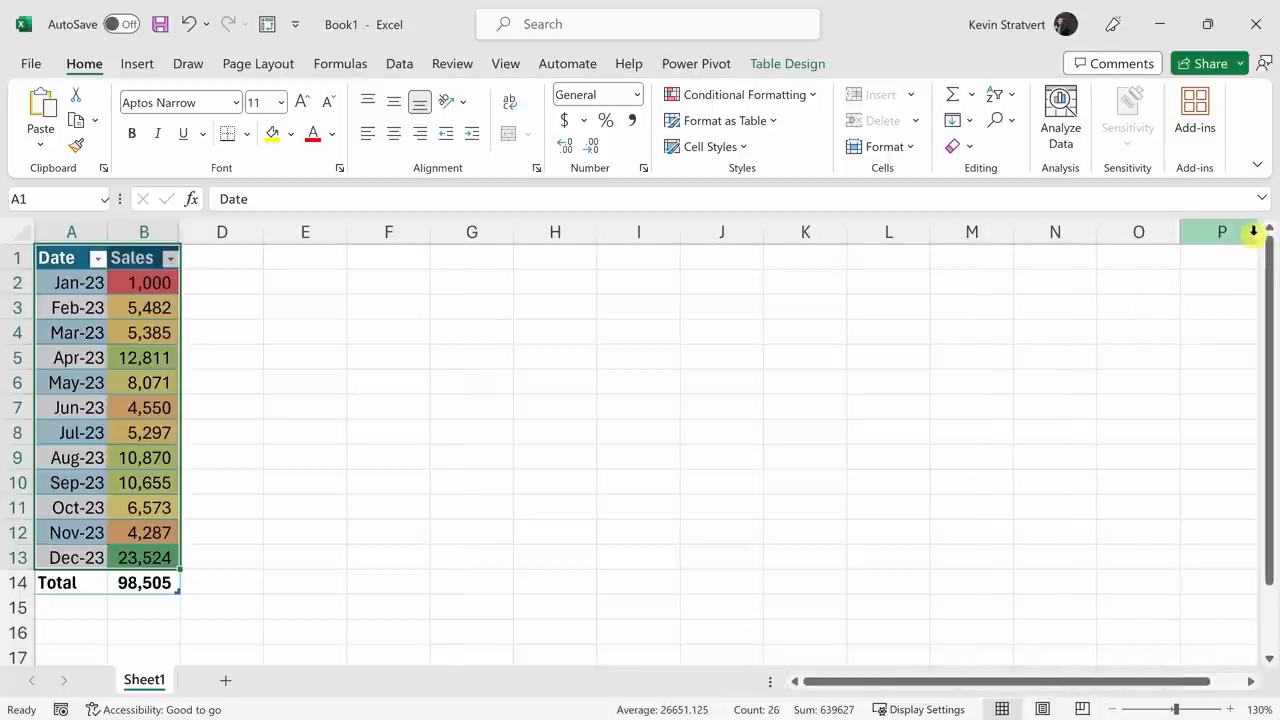The image size is (1280, 720).
Task: Toggle Italic formatting
Action: tap(157, 134)
